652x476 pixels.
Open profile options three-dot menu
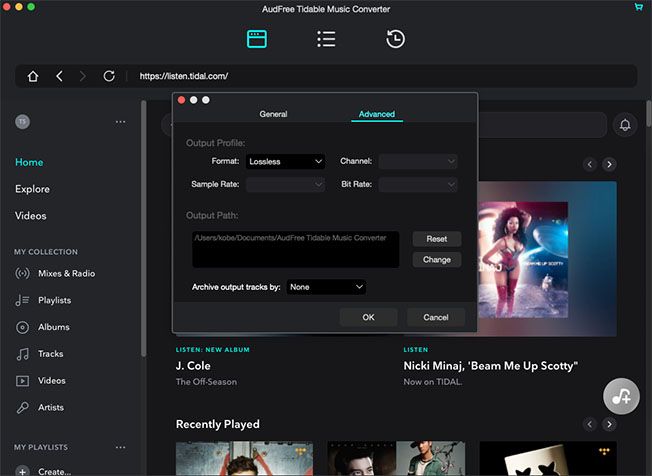pyautogui.click(x=121, y=122)
